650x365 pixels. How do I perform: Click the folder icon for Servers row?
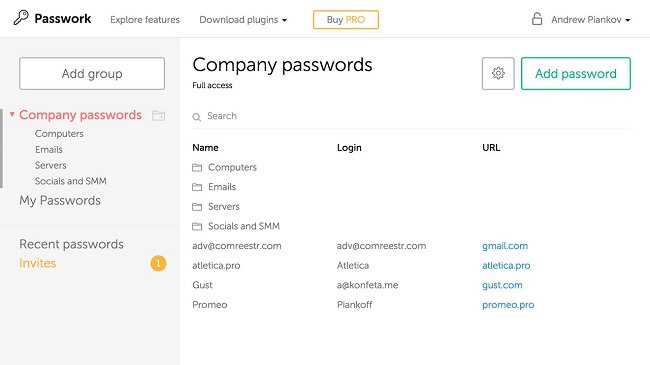click(197, 207)
